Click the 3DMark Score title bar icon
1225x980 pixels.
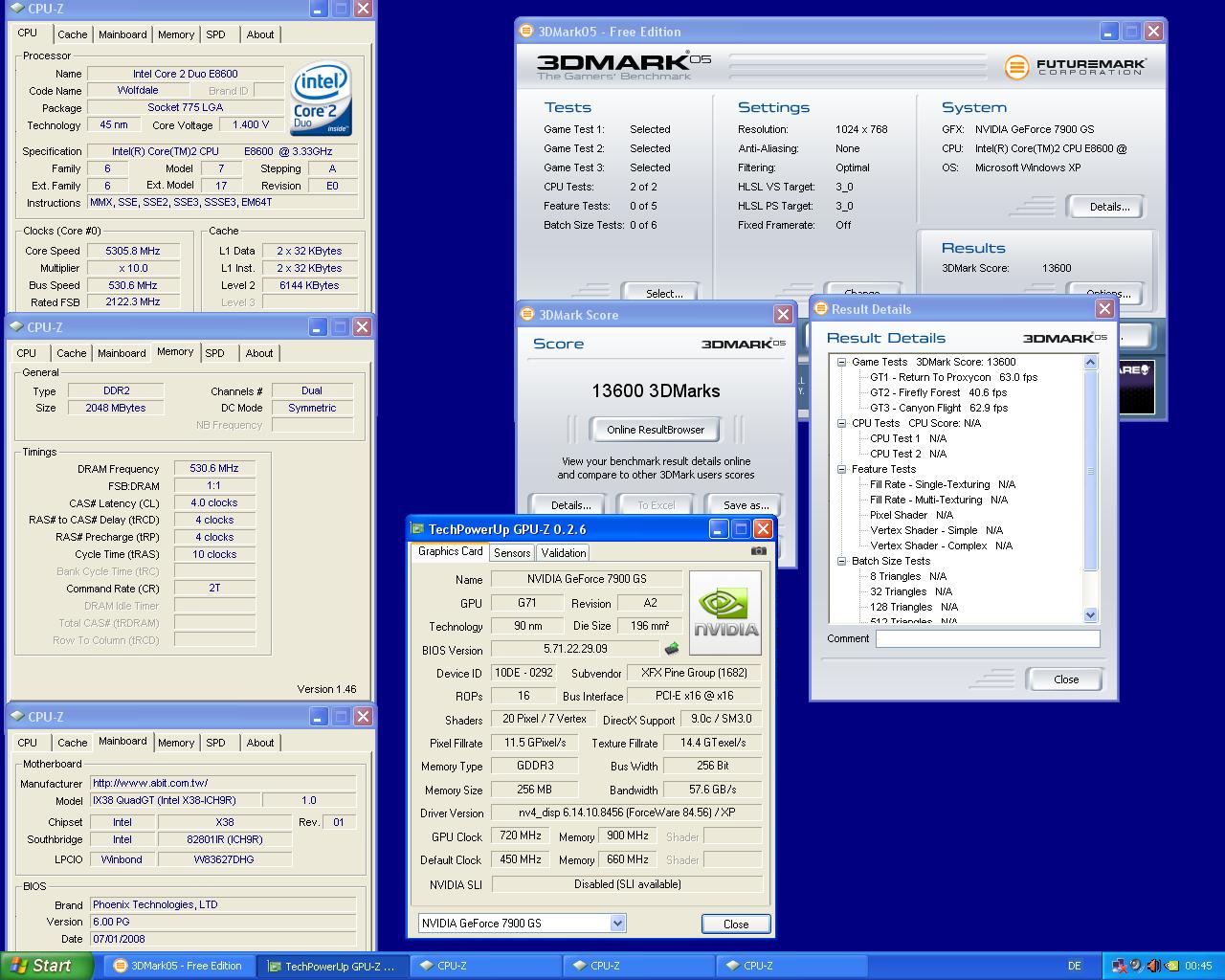(527, 314)
